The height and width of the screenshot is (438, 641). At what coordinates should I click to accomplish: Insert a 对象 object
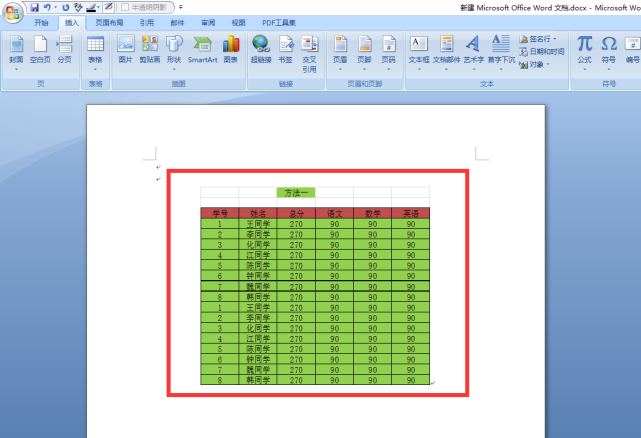coord(534,64)
